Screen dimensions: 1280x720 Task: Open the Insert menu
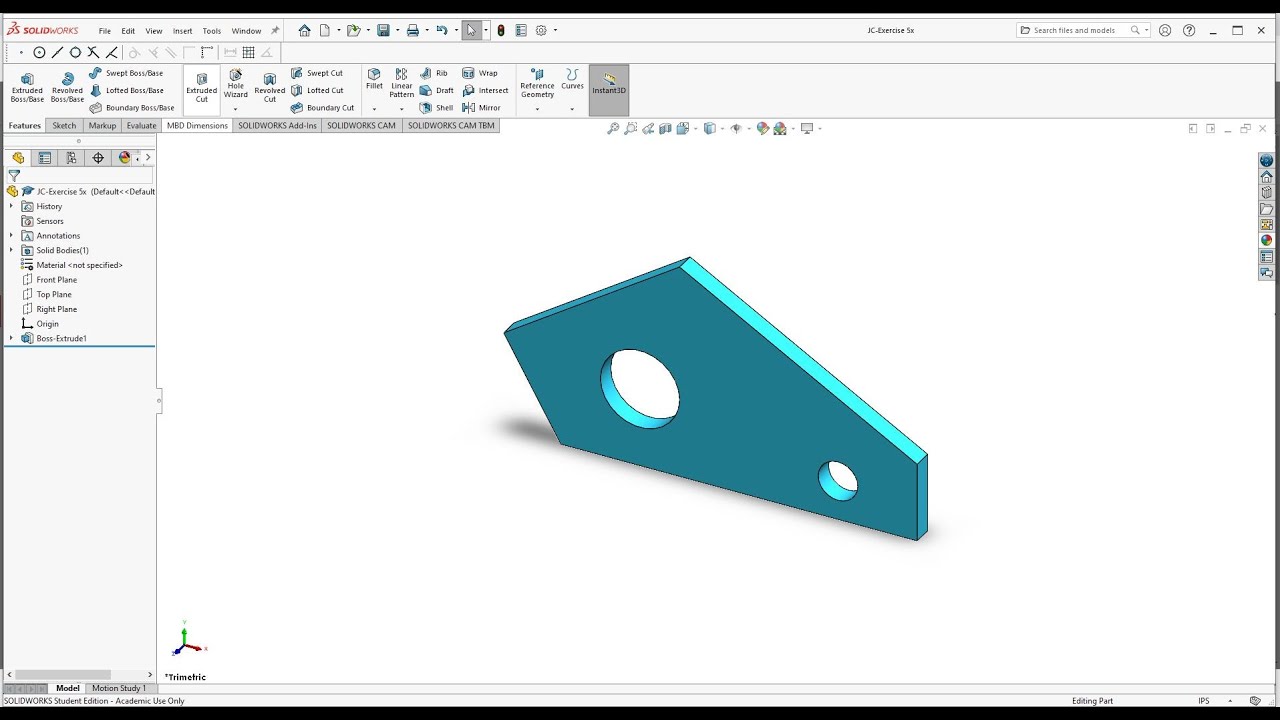[182, 31]
